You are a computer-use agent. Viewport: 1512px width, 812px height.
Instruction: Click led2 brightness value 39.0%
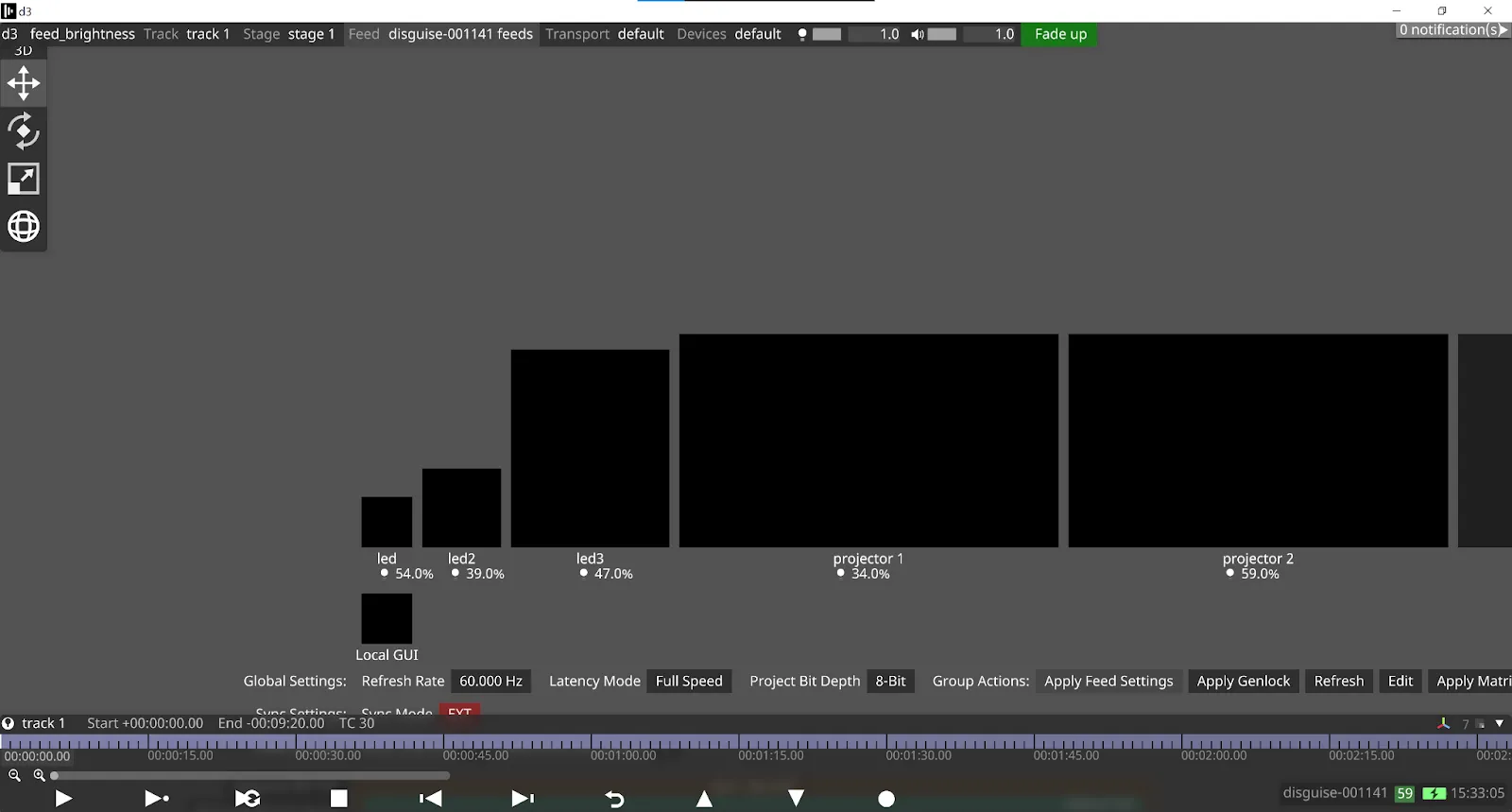(x=485, y=574)
